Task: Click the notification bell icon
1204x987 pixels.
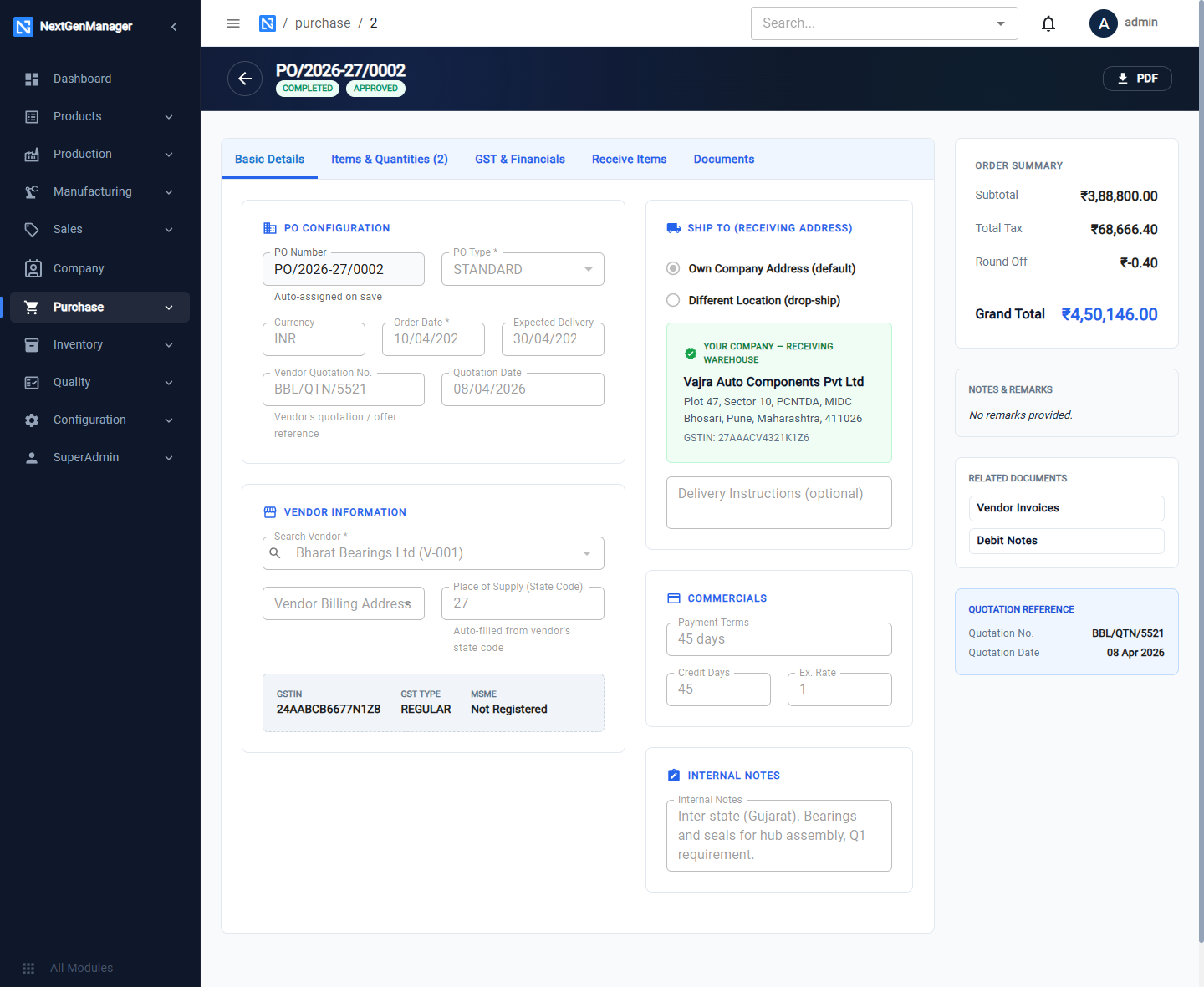Action: click(x=1048, y=23)
